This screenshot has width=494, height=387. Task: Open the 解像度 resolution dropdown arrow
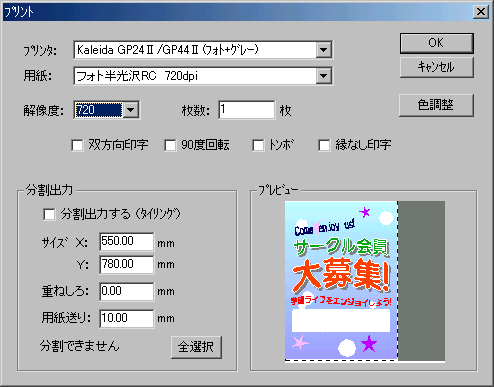pyautogui.click(x=131, y=110)
